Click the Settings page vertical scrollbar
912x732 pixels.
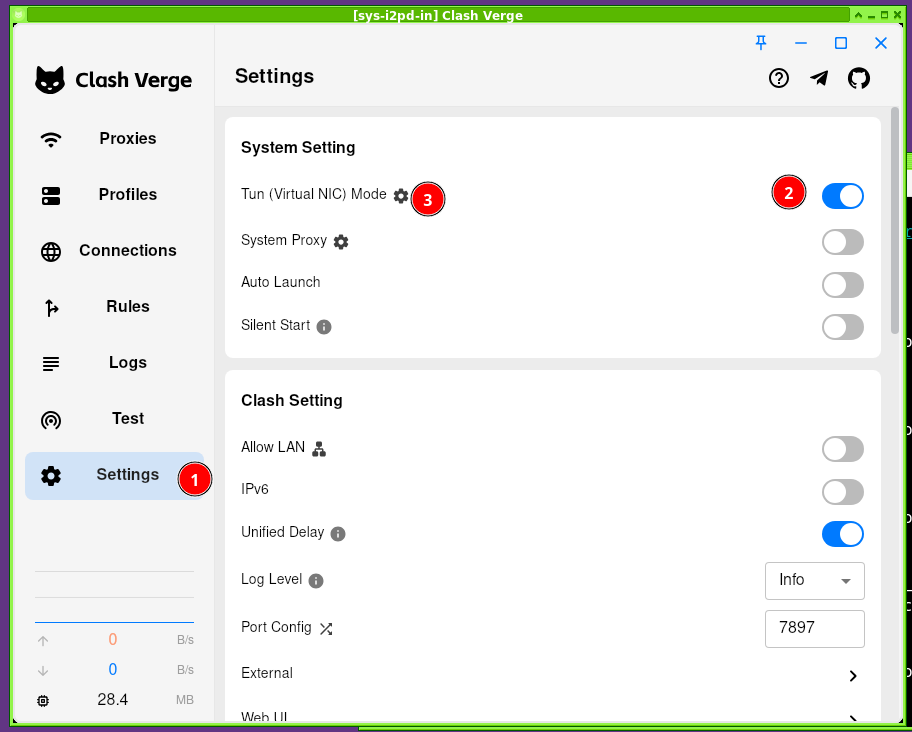(x=895, y=221)
